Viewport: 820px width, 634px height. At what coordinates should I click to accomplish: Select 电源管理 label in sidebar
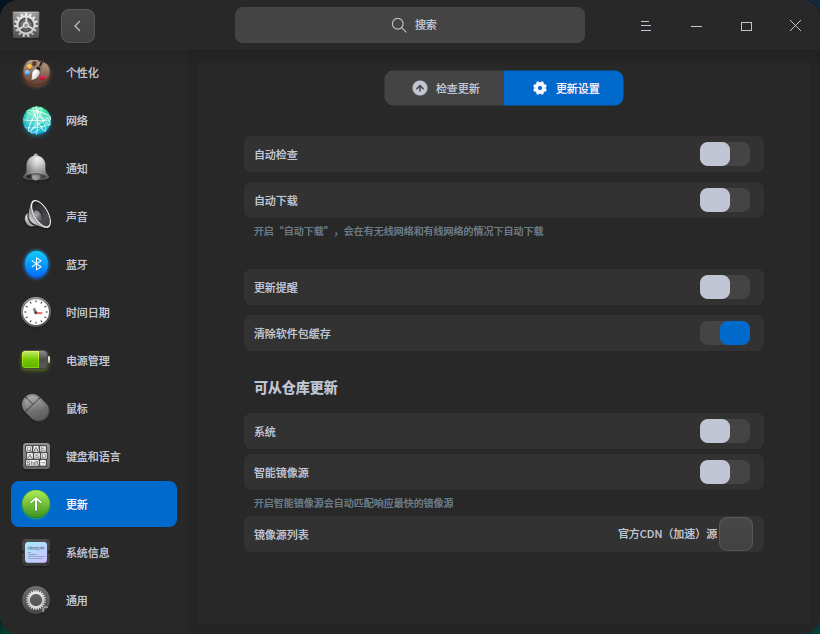tap(88, 361)
